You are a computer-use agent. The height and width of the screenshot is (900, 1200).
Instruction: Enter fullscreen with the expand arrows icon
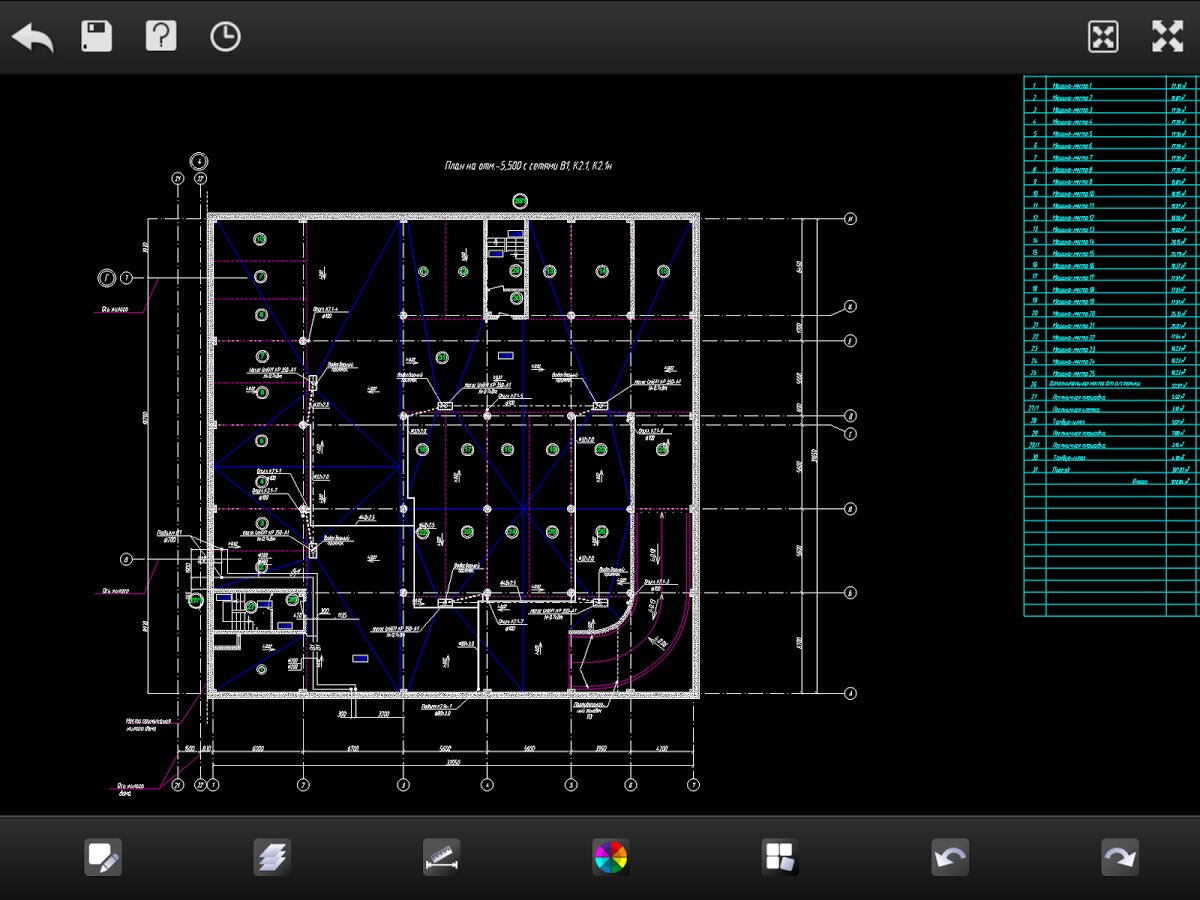point(1167,37)
